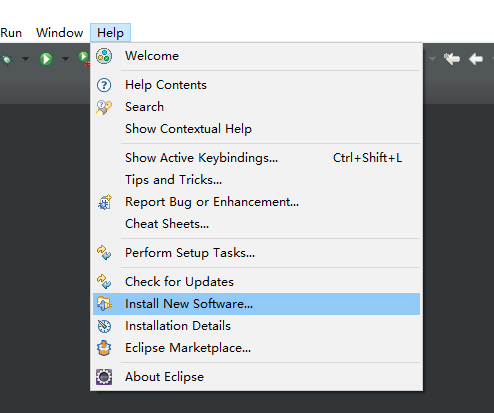494x413 pixels.
Task: Click the Search flashlight icon
Action: tap(104, 107)
